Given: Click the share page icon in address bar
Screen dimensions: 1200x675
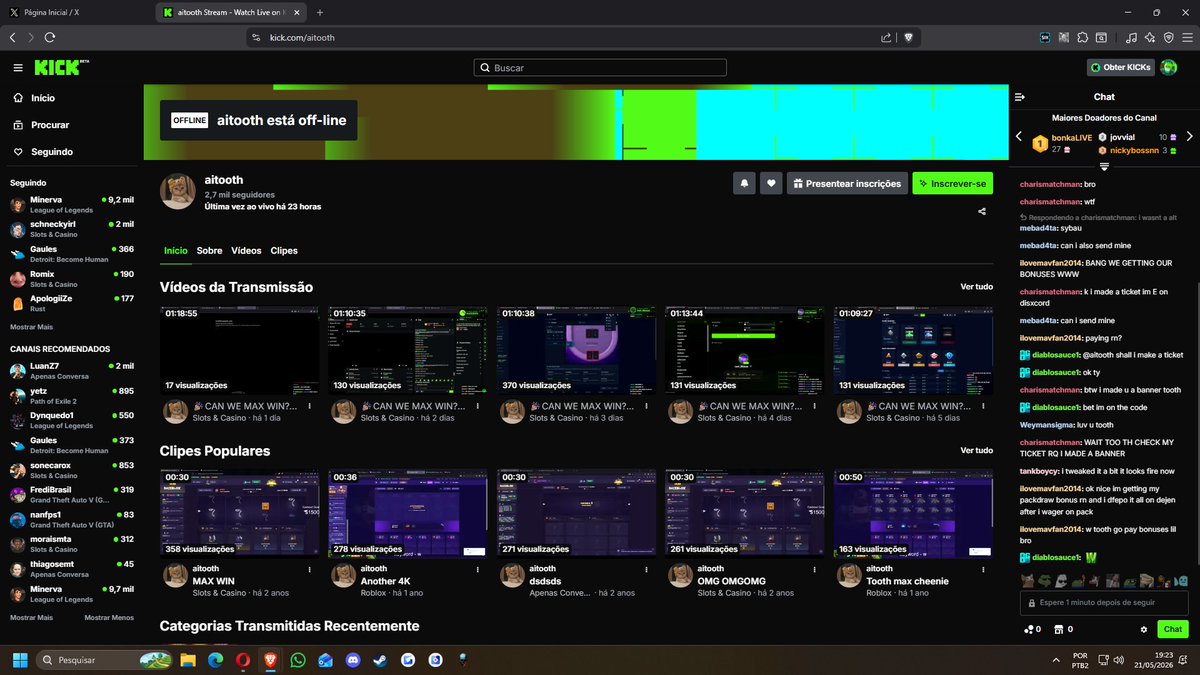Looking at the screenshot, I should pos(886,37).
